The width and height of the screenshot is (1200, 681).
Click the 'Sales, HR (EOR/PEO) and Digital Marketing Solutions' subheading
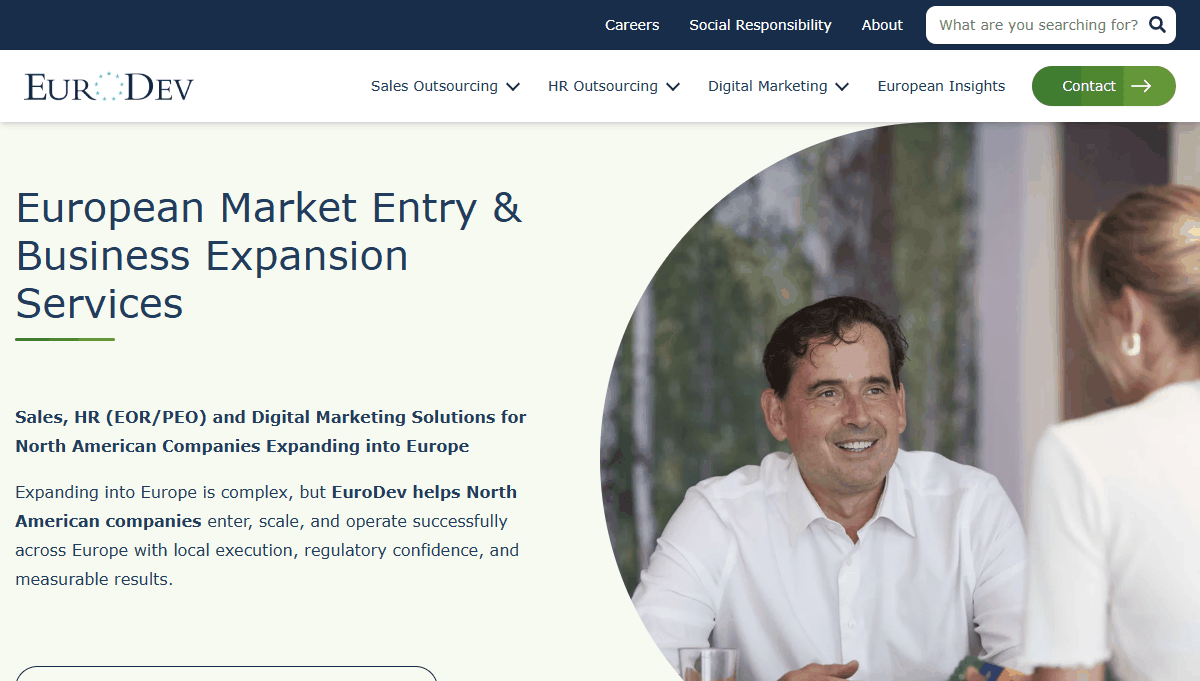(x=271, y=431)
